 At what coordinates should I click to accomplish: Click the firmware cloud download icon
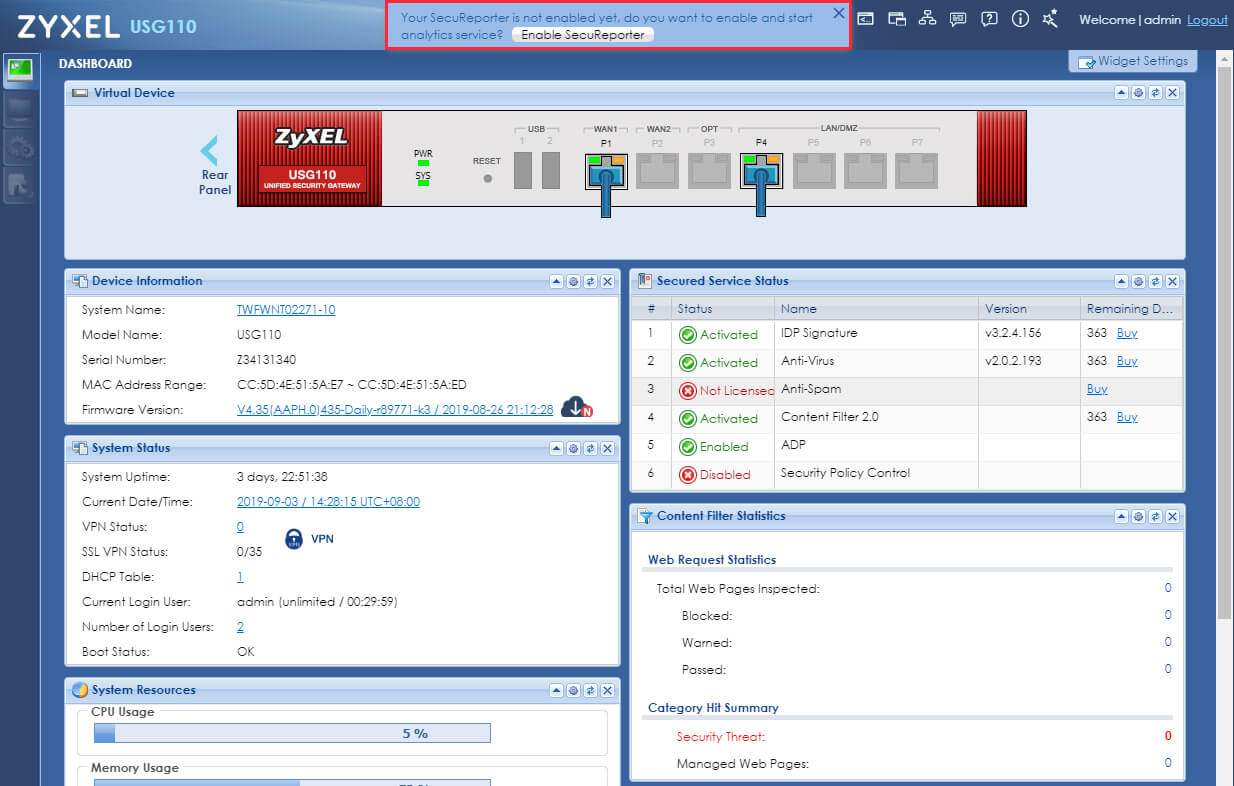coord(577,407)
